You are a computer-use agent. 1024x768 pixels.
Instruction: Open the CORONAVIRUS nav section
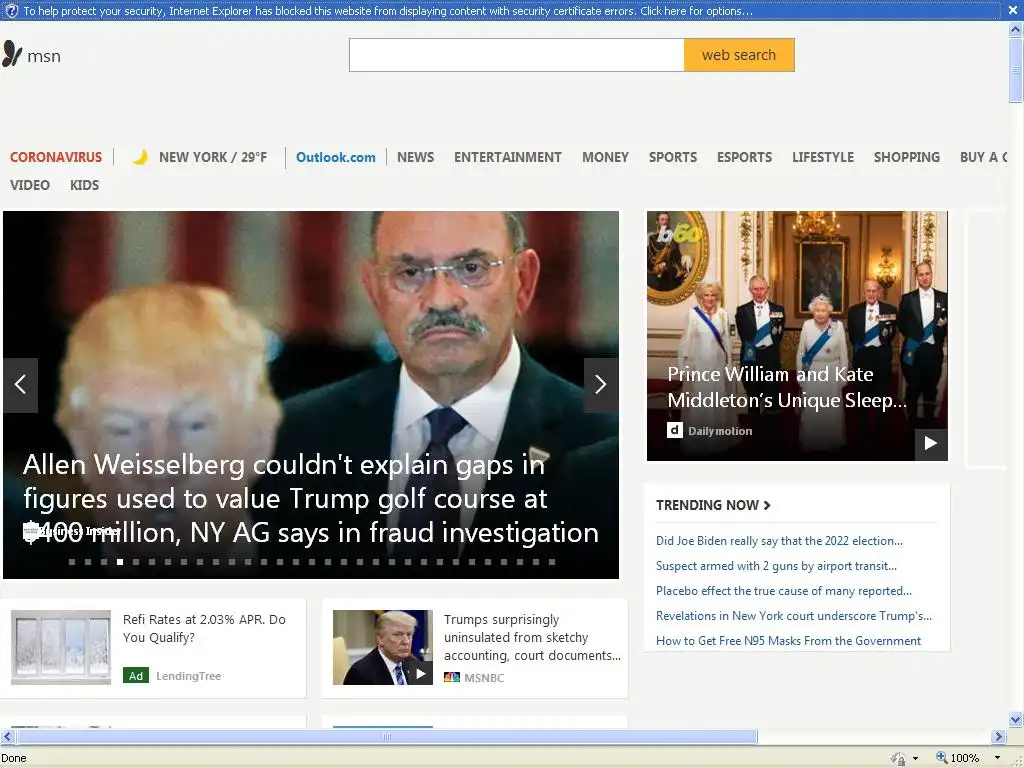[x=56, y=157]
